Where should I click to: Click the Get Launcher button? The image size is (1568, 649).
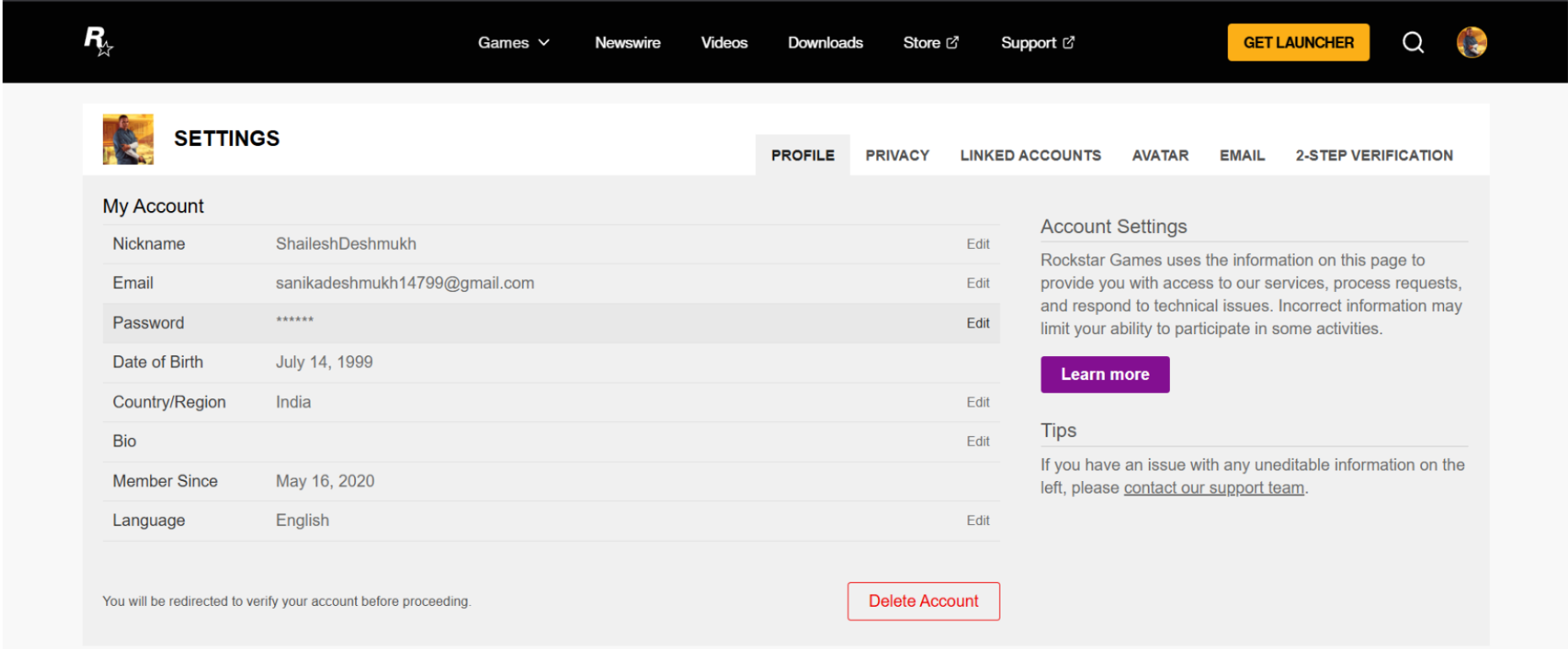coord(1298,42)
